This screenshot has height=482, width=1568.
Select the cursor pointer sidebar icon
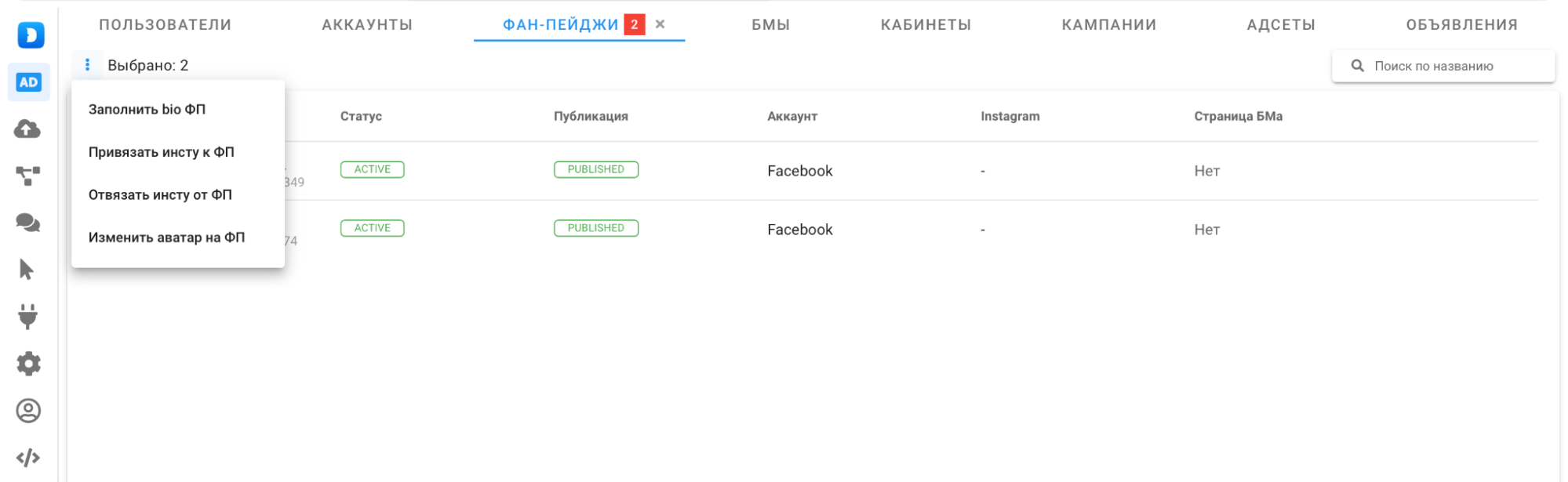coord(27,270)
